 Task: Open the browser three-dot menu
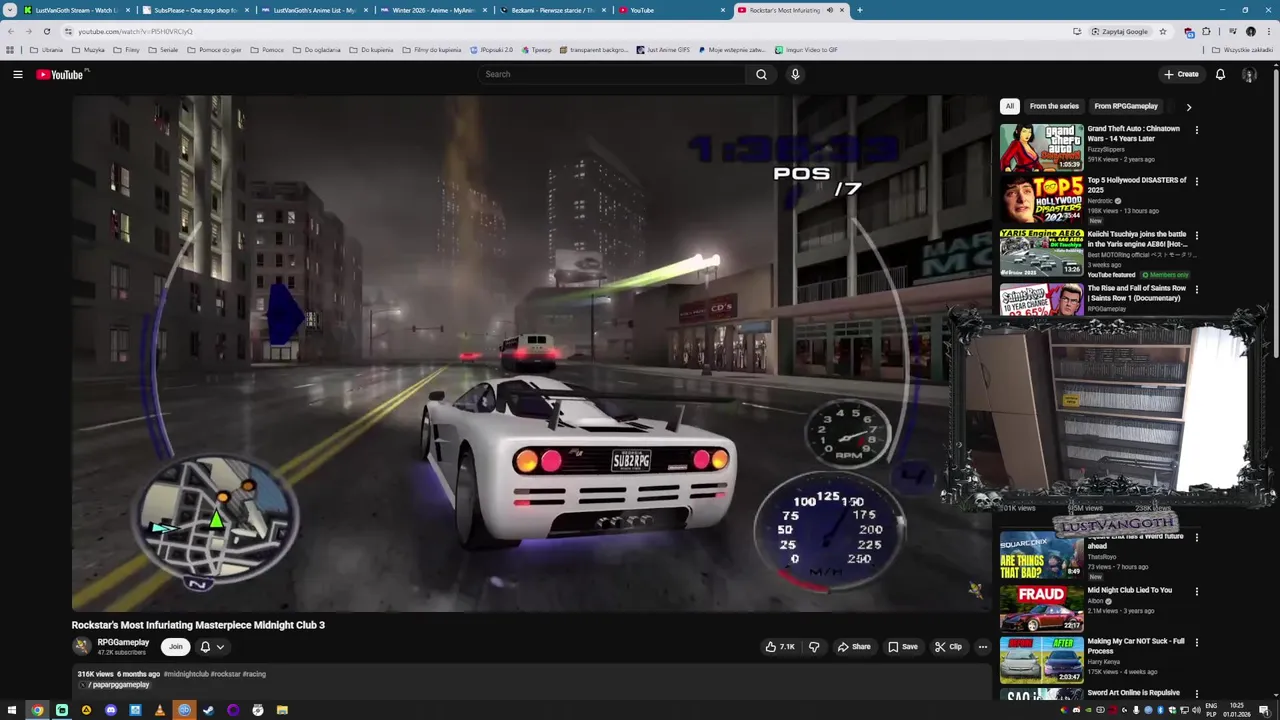[1270, 31]
